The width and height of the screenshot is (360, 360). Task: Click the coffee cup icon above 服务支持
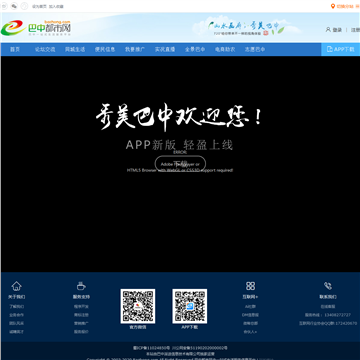pos(81,286)
